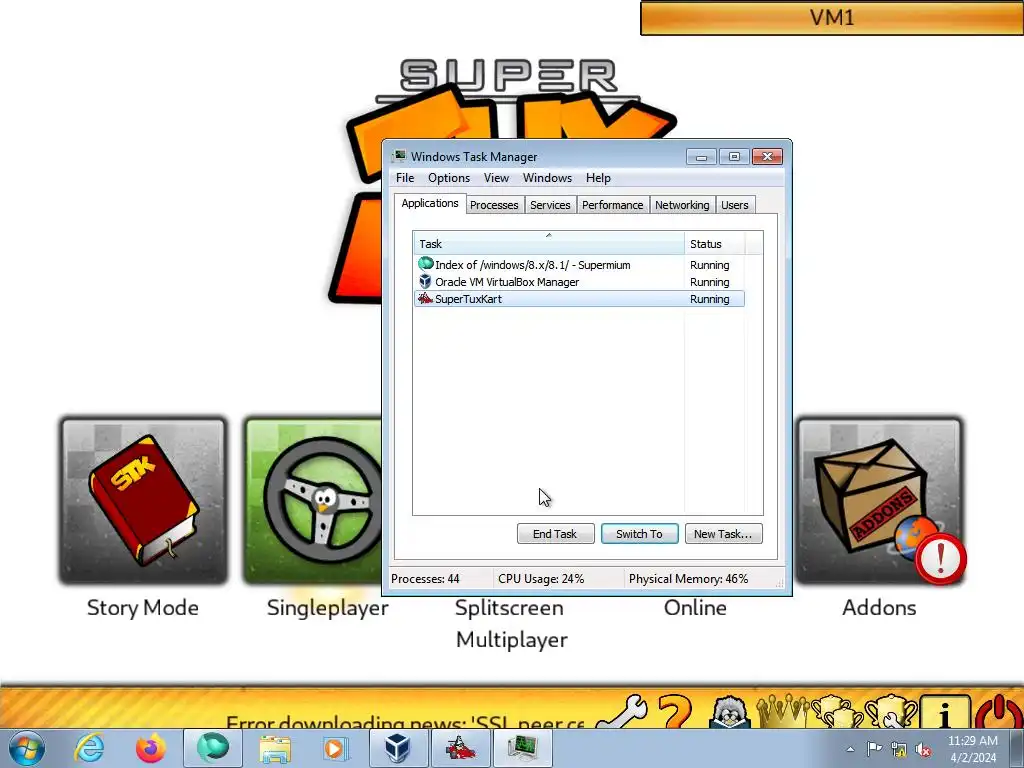Show hidden system tray icons
This screenshot has height=768, width=1024.
(850, 749)
